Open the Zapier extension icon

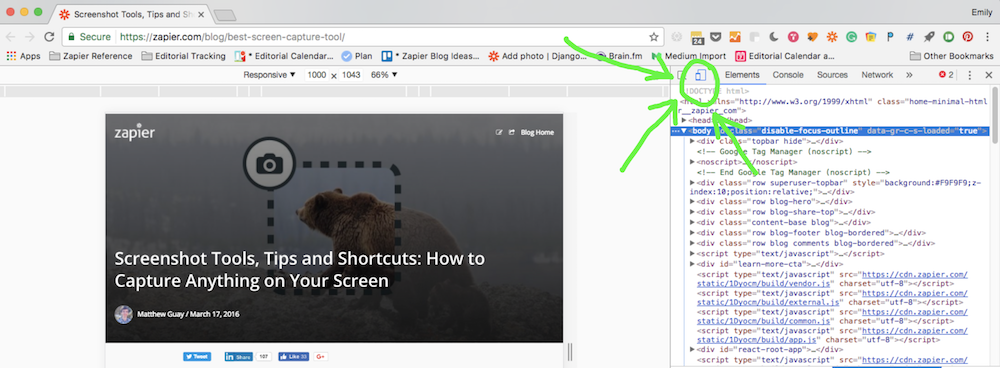coord(832,37)
